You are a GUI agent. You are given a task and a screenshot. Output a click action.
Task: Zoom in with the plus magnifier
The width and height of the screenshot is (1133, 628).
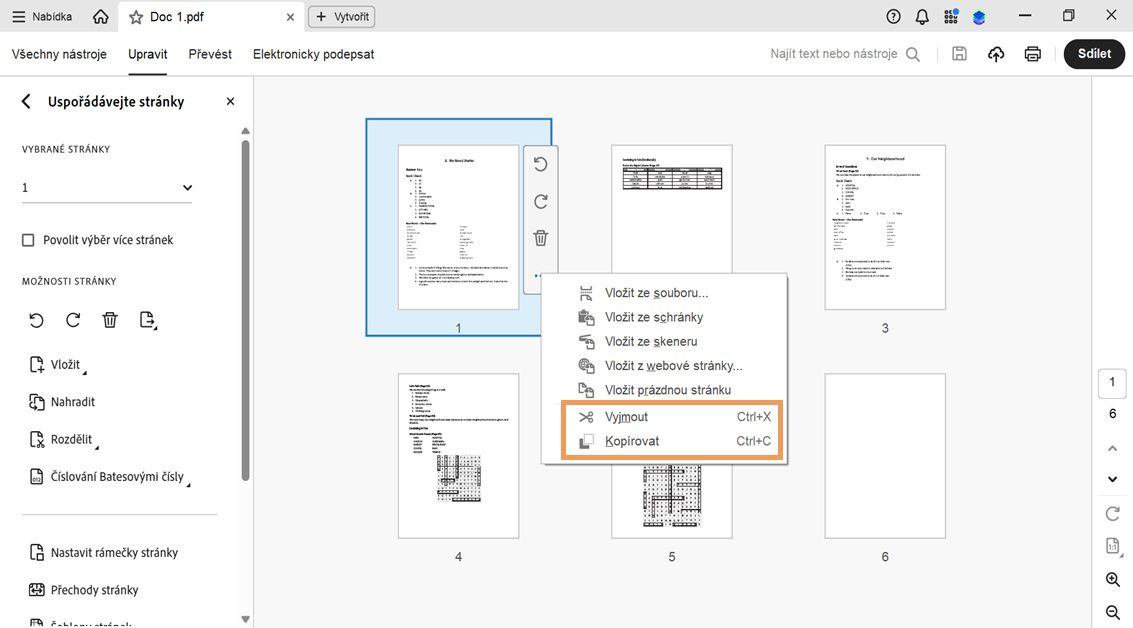coord(1113,580)
